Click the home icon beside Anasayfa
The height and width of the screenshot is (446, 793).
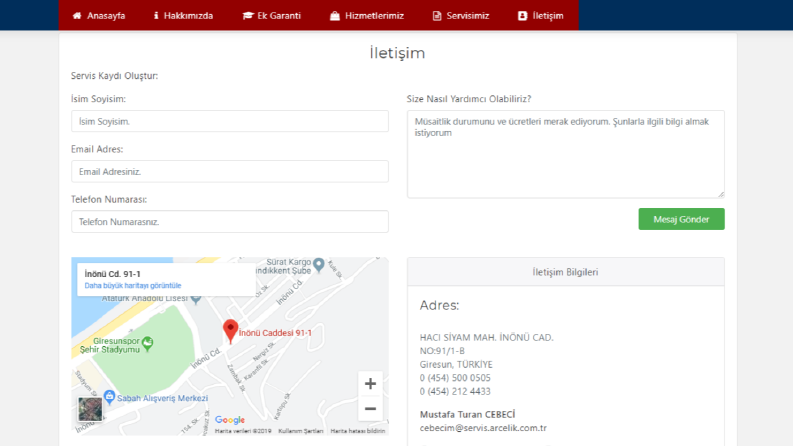[x=77, y=16]
